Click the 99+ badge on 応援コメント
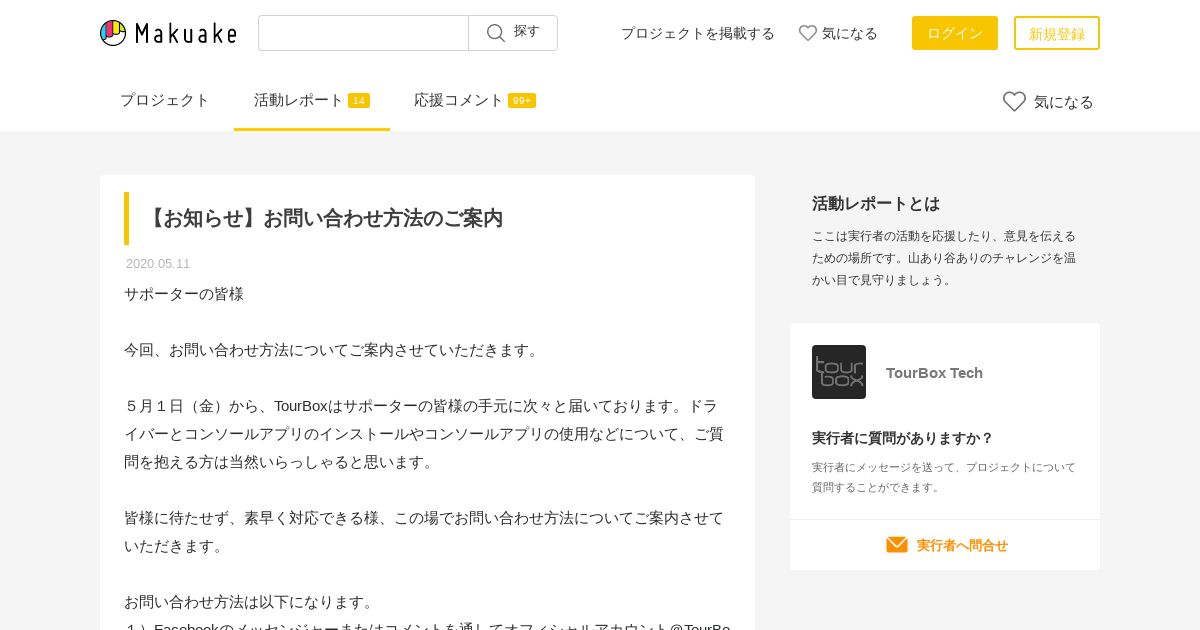Screen dimensions: 1200x630 [522, 101]
